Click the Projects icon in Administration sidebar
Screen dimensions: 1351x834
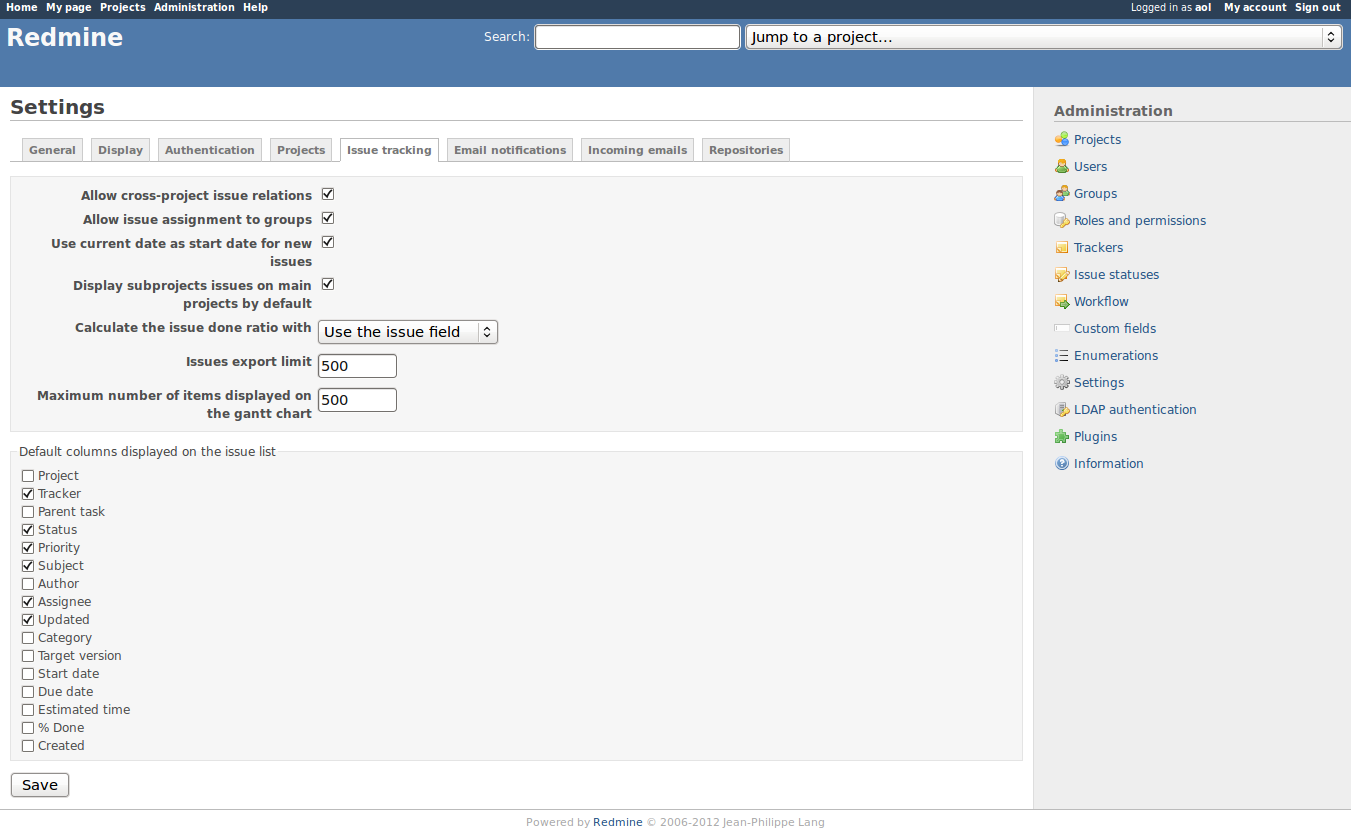1062,139
